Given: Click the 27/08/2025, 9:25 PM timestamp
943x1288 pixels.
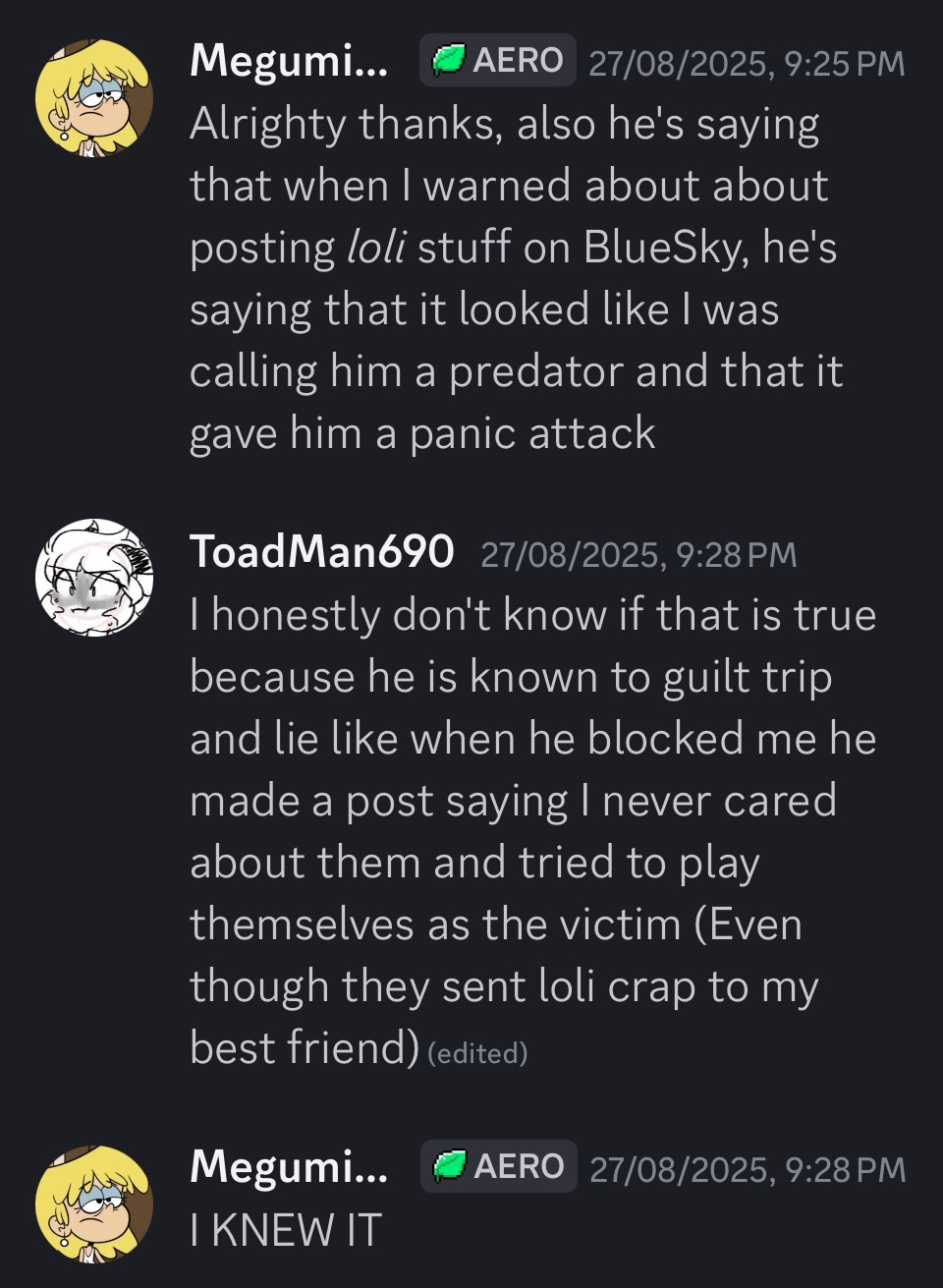Looking at the screenshot, I should 747,63.
